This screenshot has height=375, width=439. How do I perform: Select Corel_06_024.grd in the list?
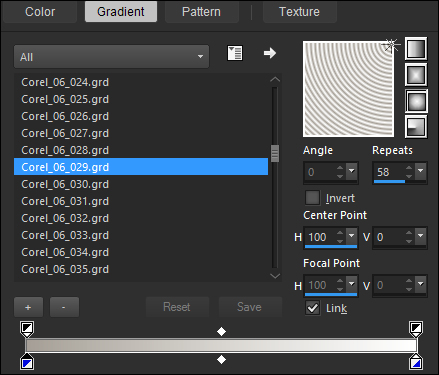(x=141, y=82)
